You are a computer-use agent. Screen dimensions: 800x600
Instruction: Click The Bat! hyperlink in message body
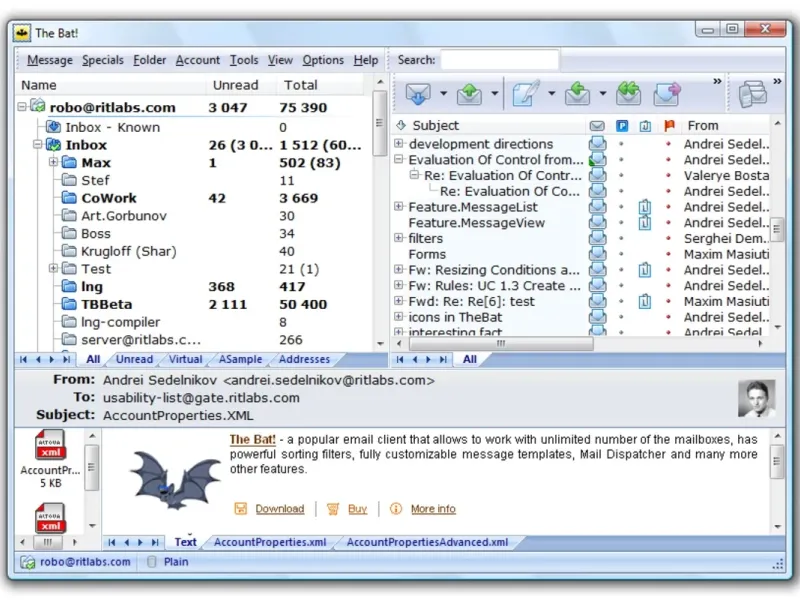point(252,439)
